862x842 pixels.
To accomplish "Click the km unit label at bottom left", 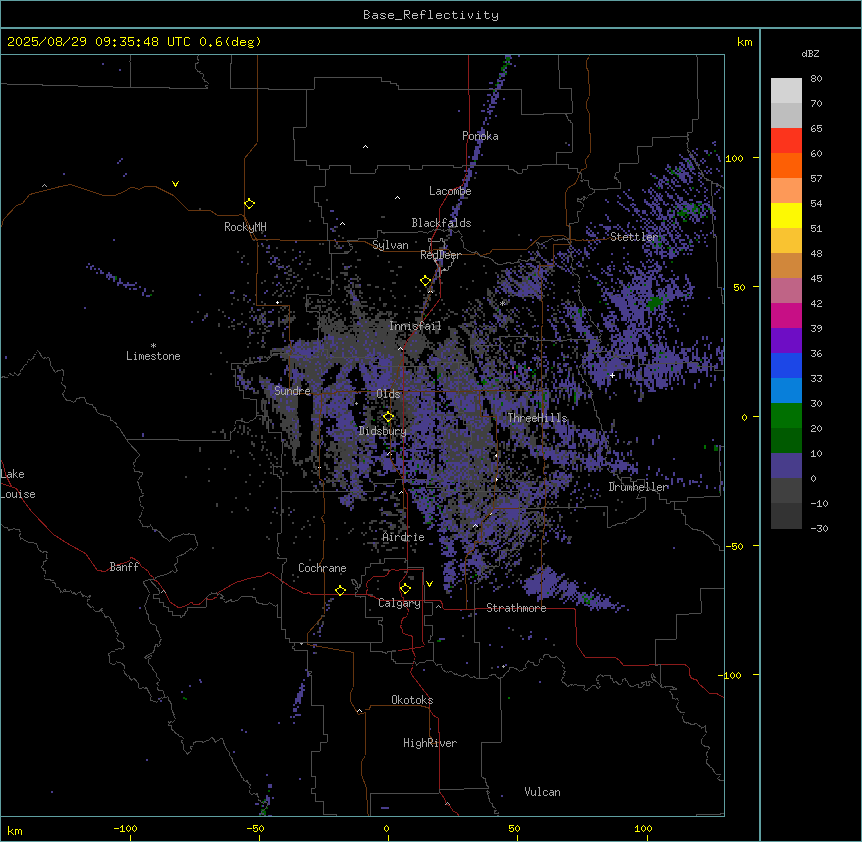I will [15, 831].
